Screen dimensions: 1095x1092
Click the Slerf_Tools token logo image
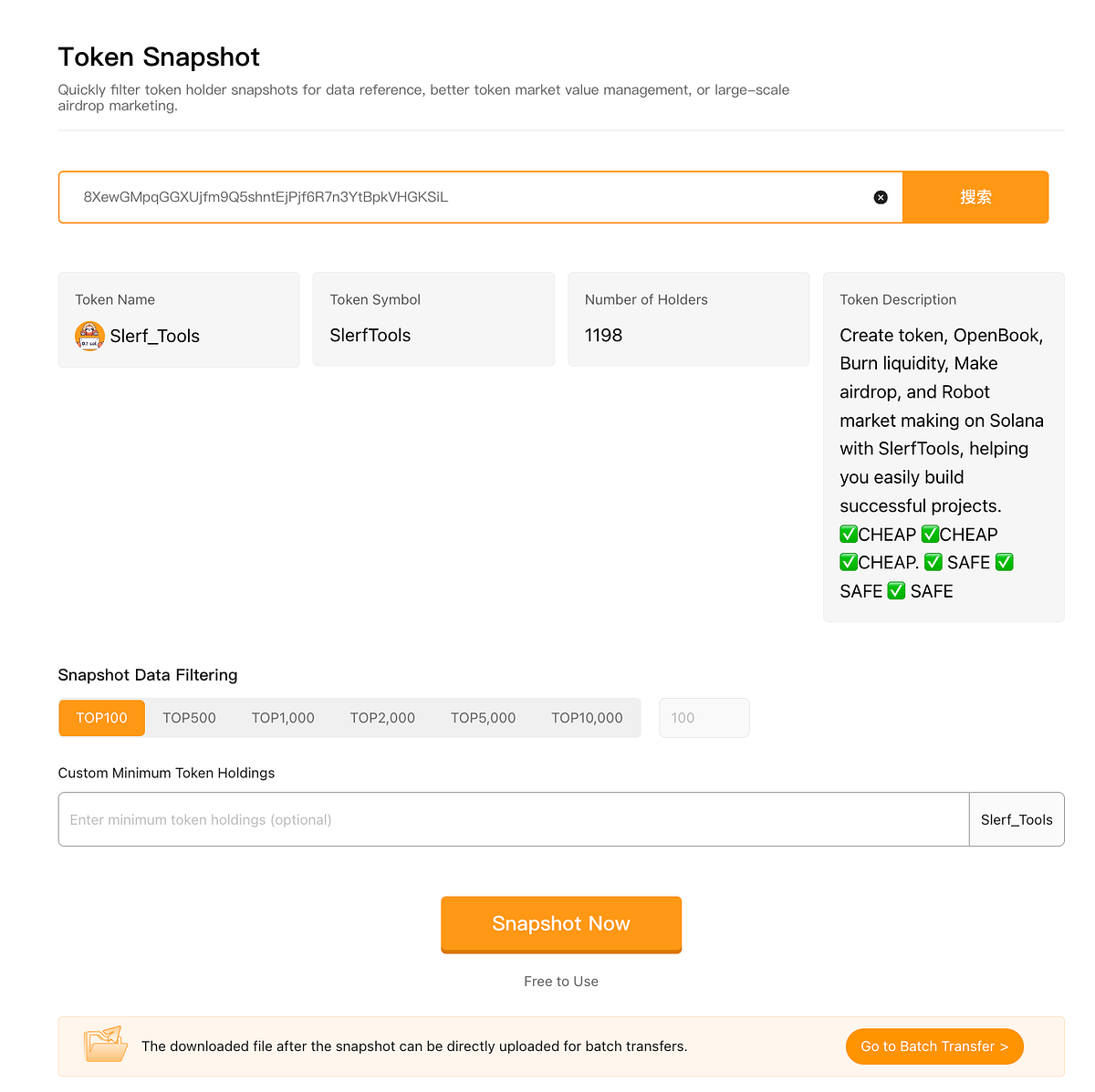[x=89, y=336]
